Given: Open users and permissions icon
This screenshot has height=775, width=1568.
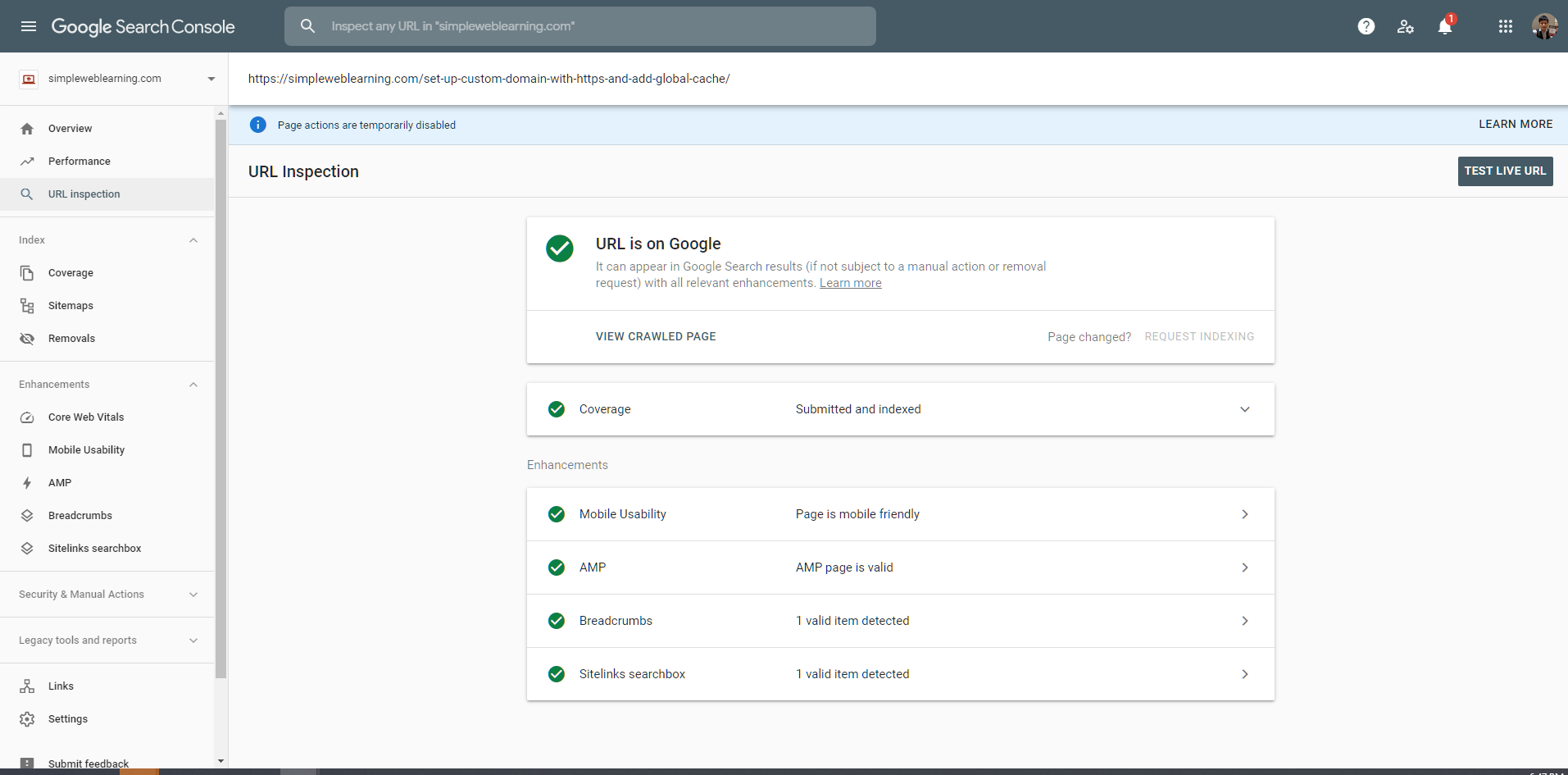Looking at the screenshot, I should [1406, 26].
